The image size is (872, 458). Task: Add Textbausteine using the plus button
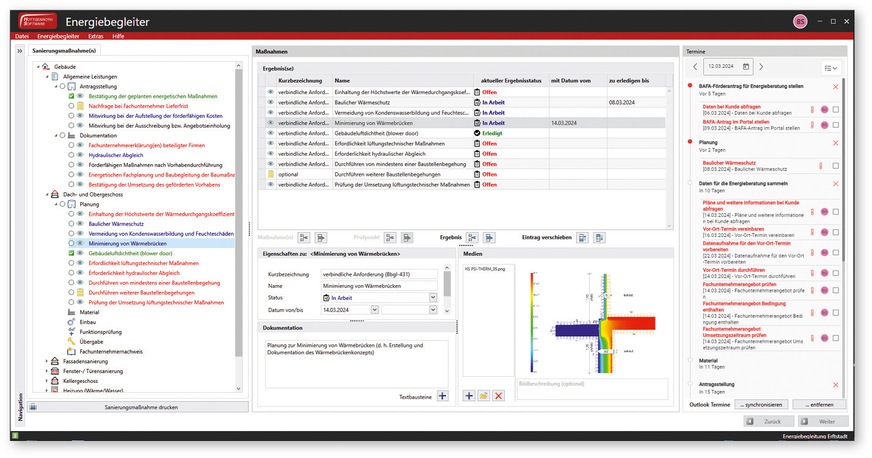[443, 397]
